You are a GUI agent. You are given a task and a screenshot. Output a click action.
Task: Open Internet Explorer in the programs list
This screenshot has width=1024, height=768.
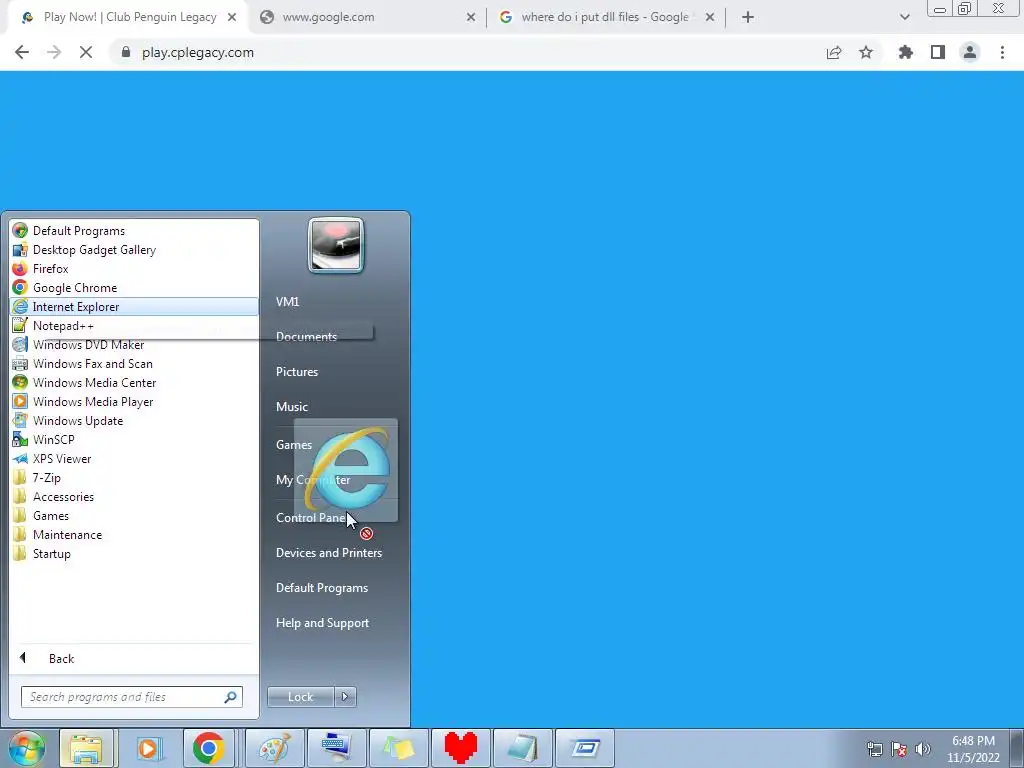134,306
